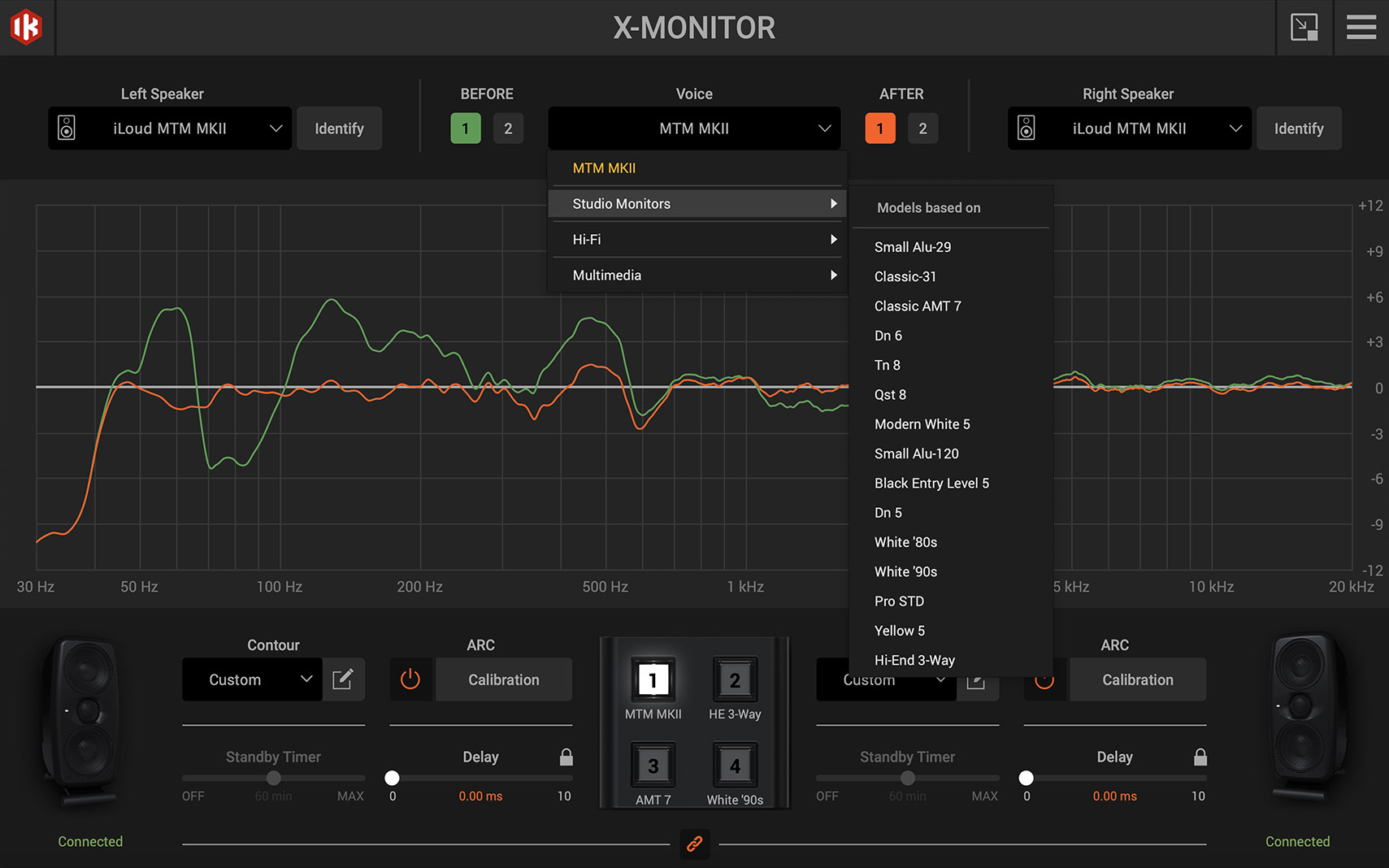
Task: Open the Right Speaker iLoud MTM MKII dropdown
Action: coord(1129,128)
